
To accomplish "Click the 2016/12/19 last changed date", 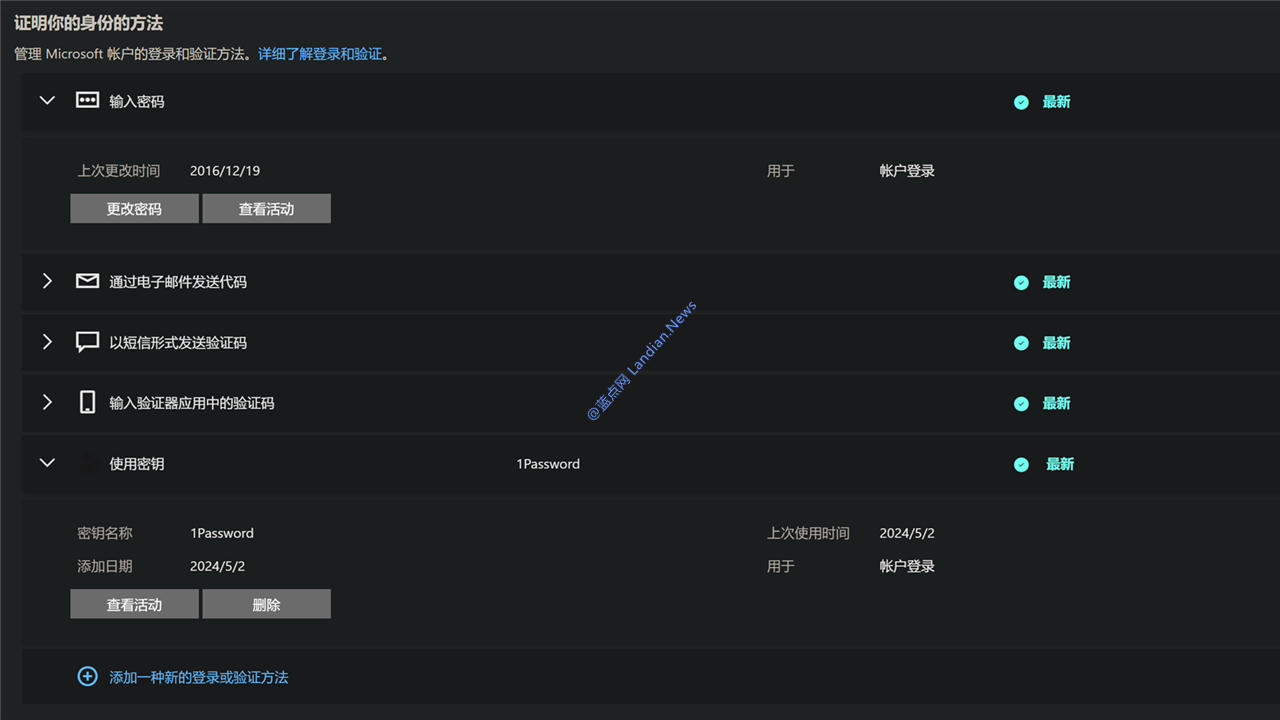I will coord(225,171).
